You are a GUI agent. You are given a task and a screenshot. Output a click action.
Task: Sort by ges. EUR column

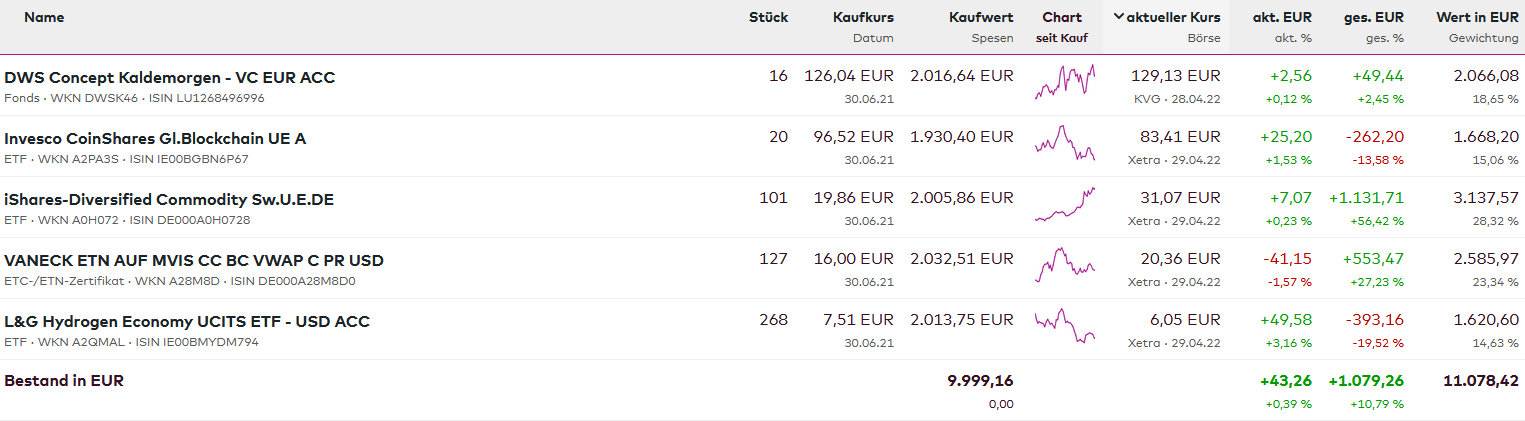tap(1374, 17)
